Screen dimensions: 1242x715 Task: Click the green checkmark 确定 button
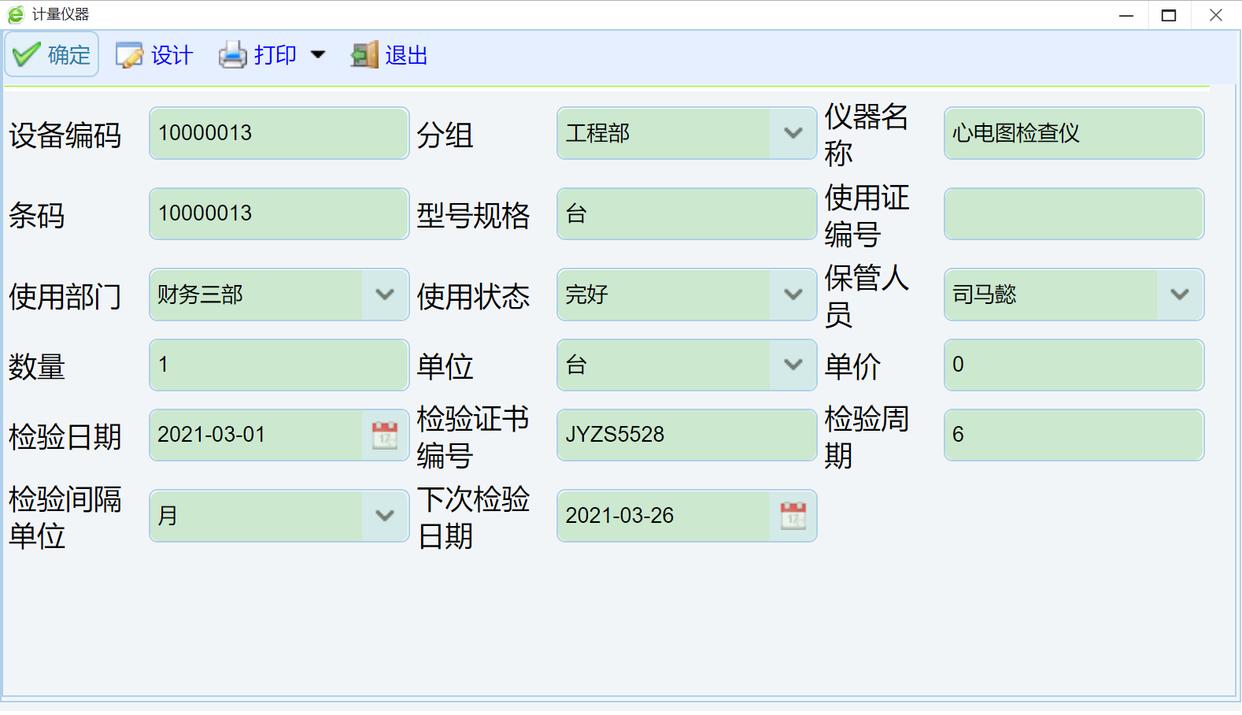[x=52, y=55]
